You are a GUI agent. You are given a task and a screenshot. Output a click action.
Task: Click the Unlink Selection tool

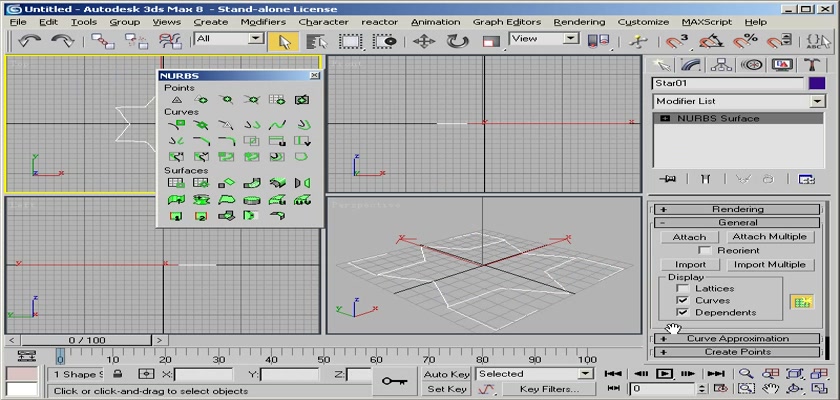[x=136, y=41]
